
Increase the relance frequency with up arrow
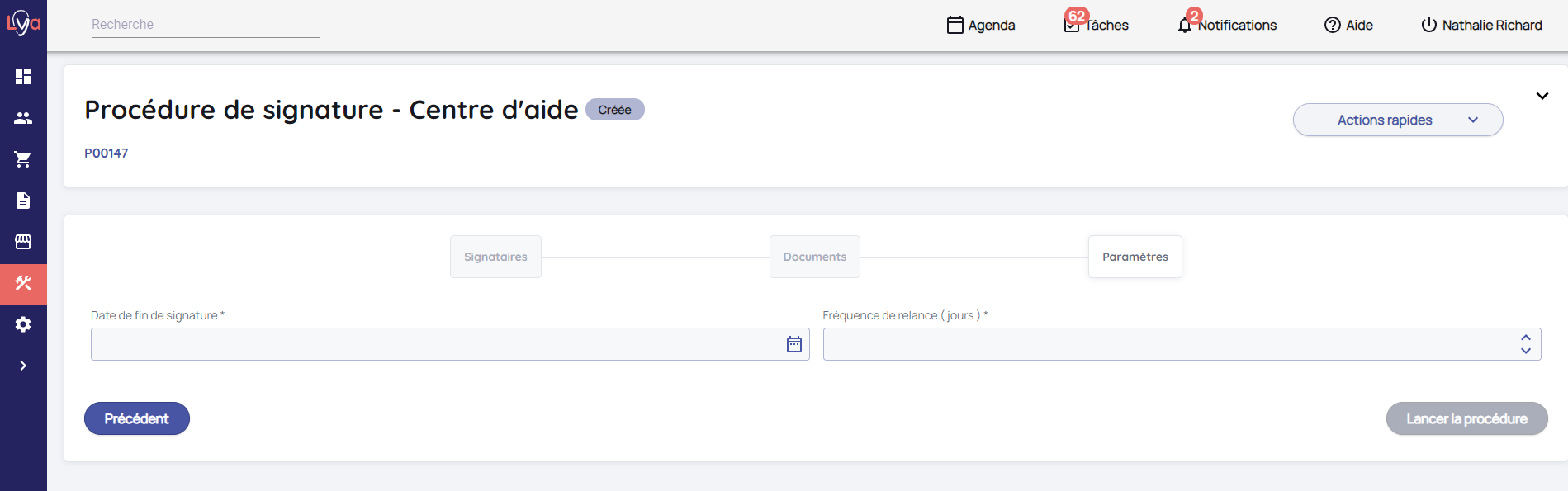pyautogui.click(x=1526, y=338)
